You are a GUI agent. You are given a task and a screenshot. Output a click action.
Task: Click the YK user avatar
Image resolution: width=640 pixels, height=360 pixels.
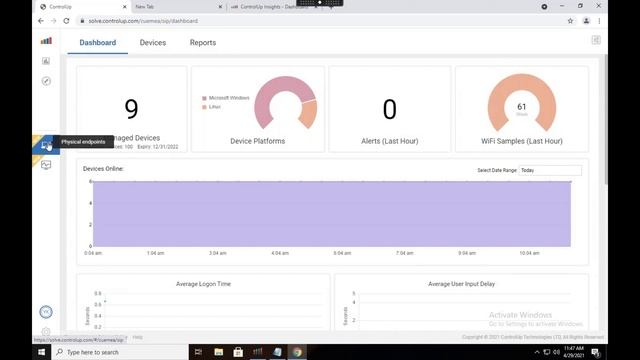point(46,312)
